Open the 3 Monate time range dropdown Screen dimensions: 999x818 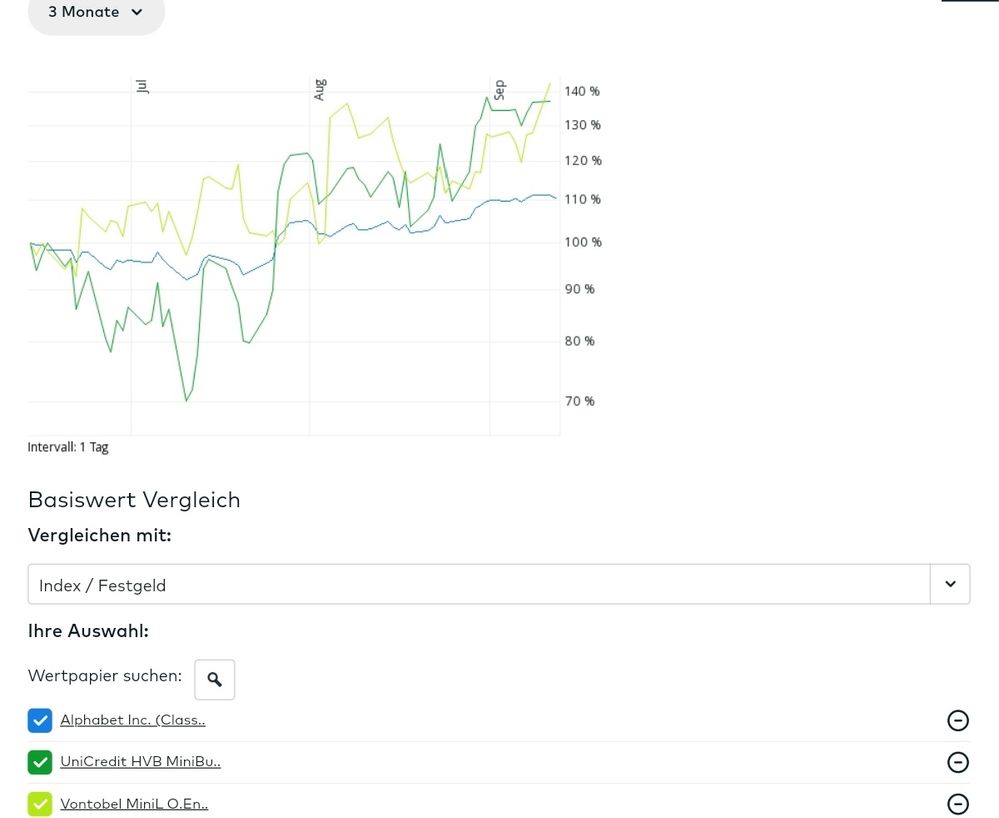pyautogui.click(x=96, y=13)
